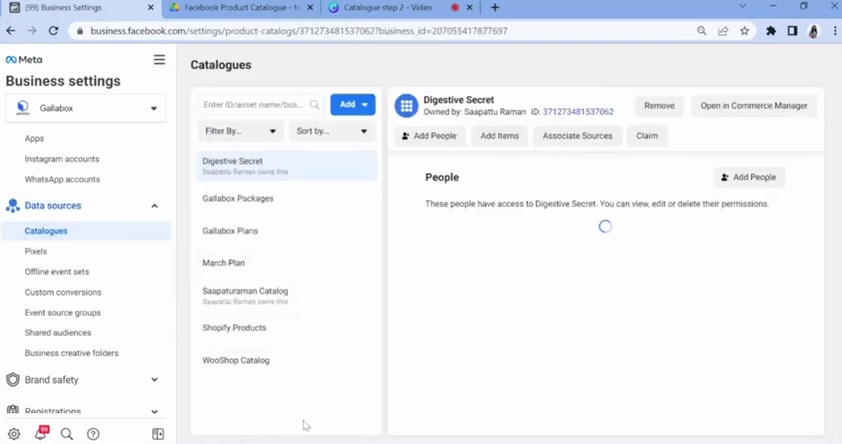The width and height of the screenshot is (842, 444).
Task: Collapse the Data sources section chevron
Action: point(154,206)
